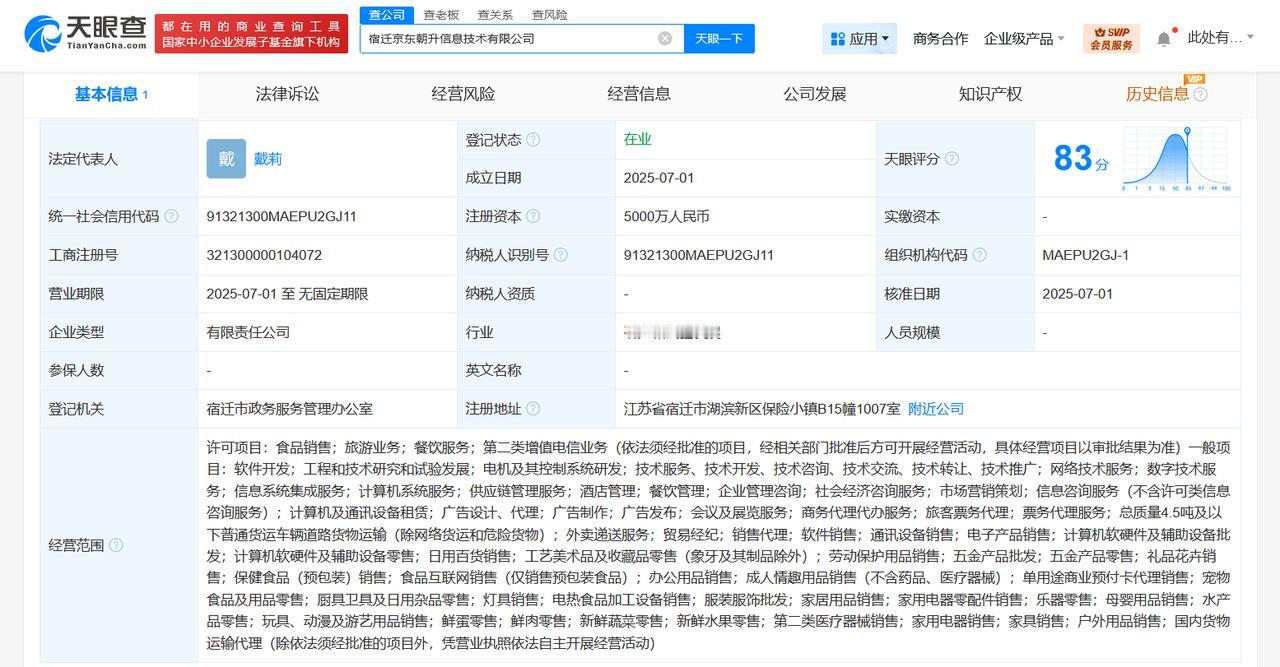Click registration number 321300000104072
The width and height of the screenshot is (1280, 667).
click(x=264, y=255)
